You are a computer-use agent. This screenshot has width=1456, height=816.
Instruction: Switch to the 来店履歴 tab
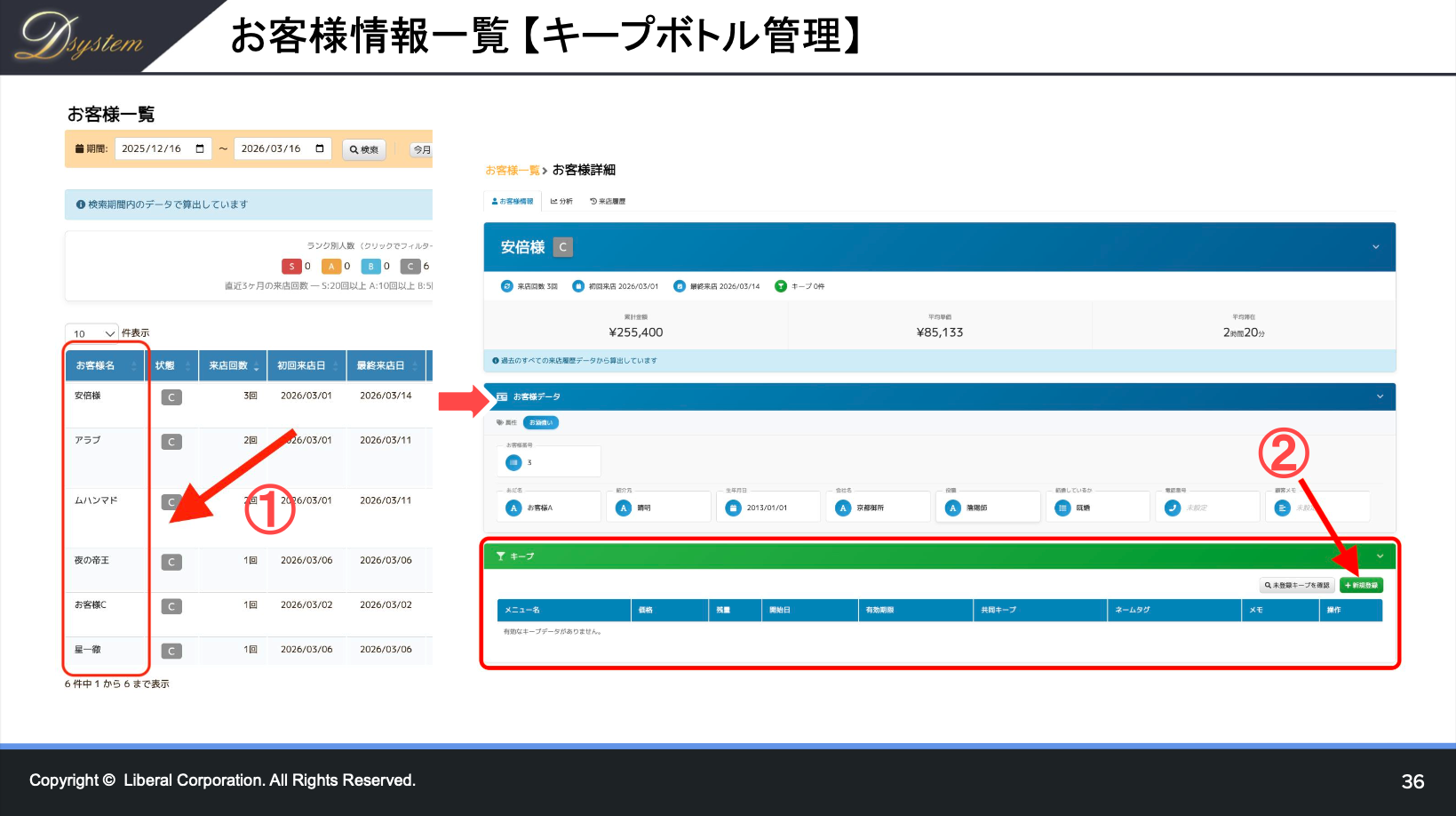608,201
